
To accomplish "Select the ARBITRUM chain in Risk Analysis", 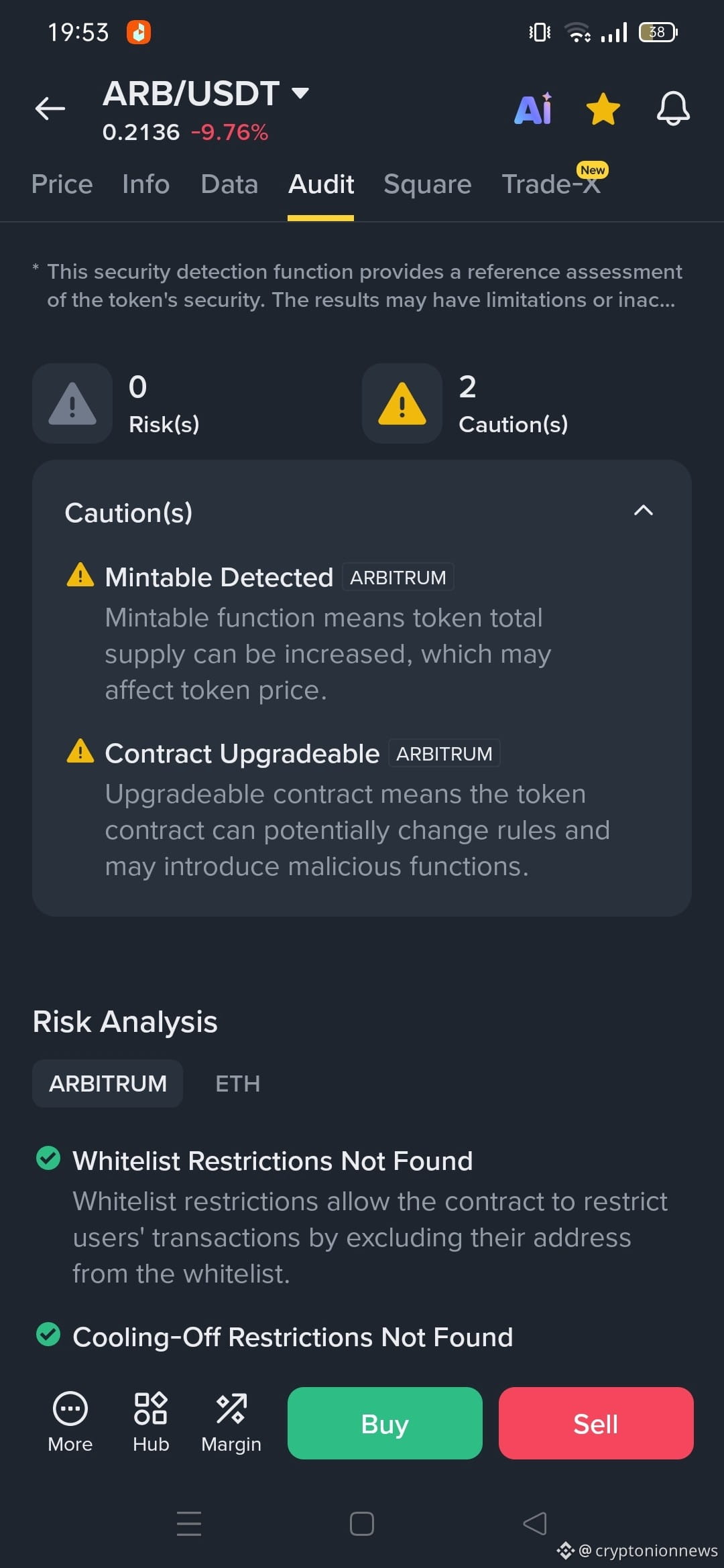I will tap(108, 1084).
